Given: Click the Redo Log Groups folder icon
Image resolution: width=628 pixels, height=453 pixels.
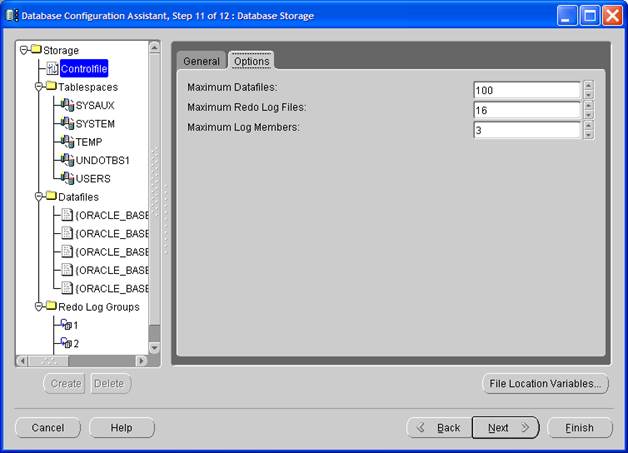Looking at the screenshot, I should [x=52, y=306].
